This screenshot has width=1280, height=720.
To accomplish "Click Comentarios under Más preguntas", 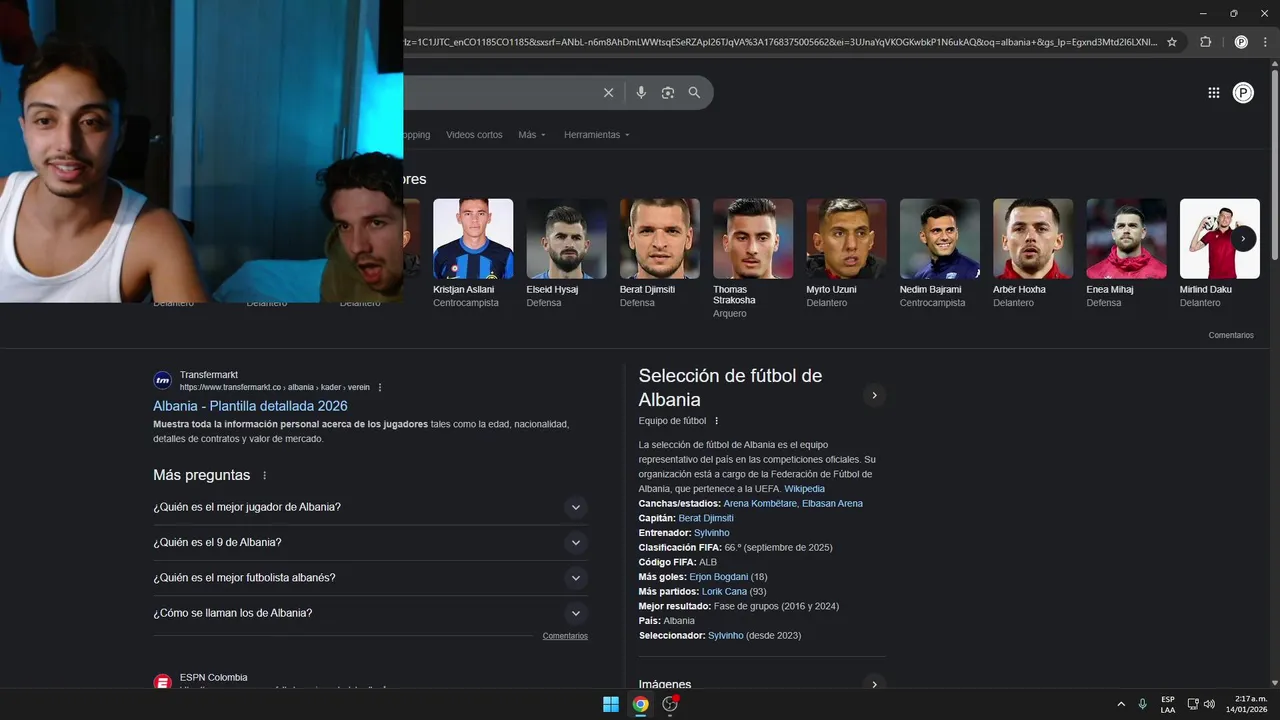I will [x=565, y=636].
